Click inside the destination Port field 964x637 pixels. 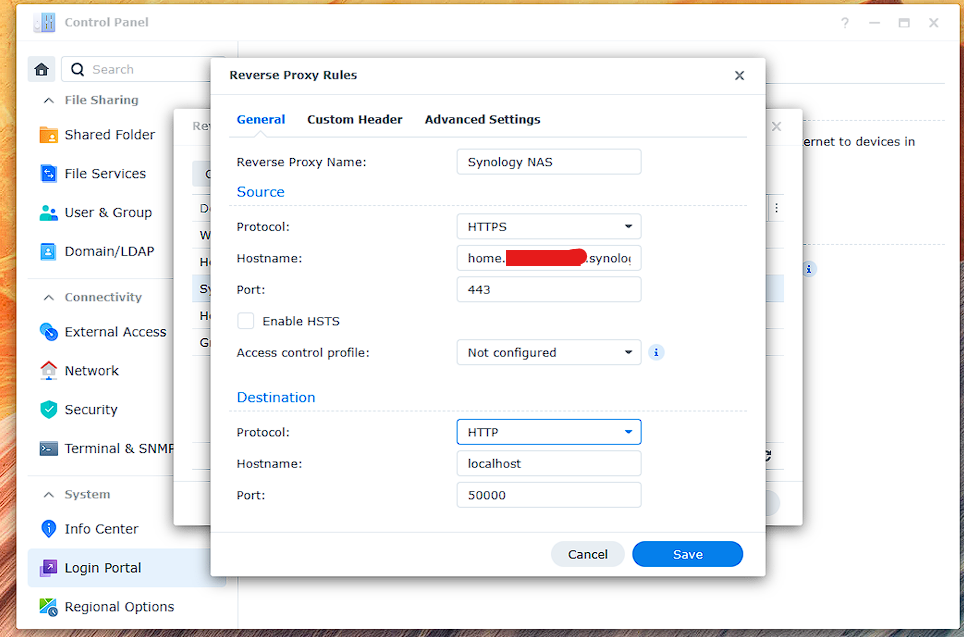[x=548, y=494]
